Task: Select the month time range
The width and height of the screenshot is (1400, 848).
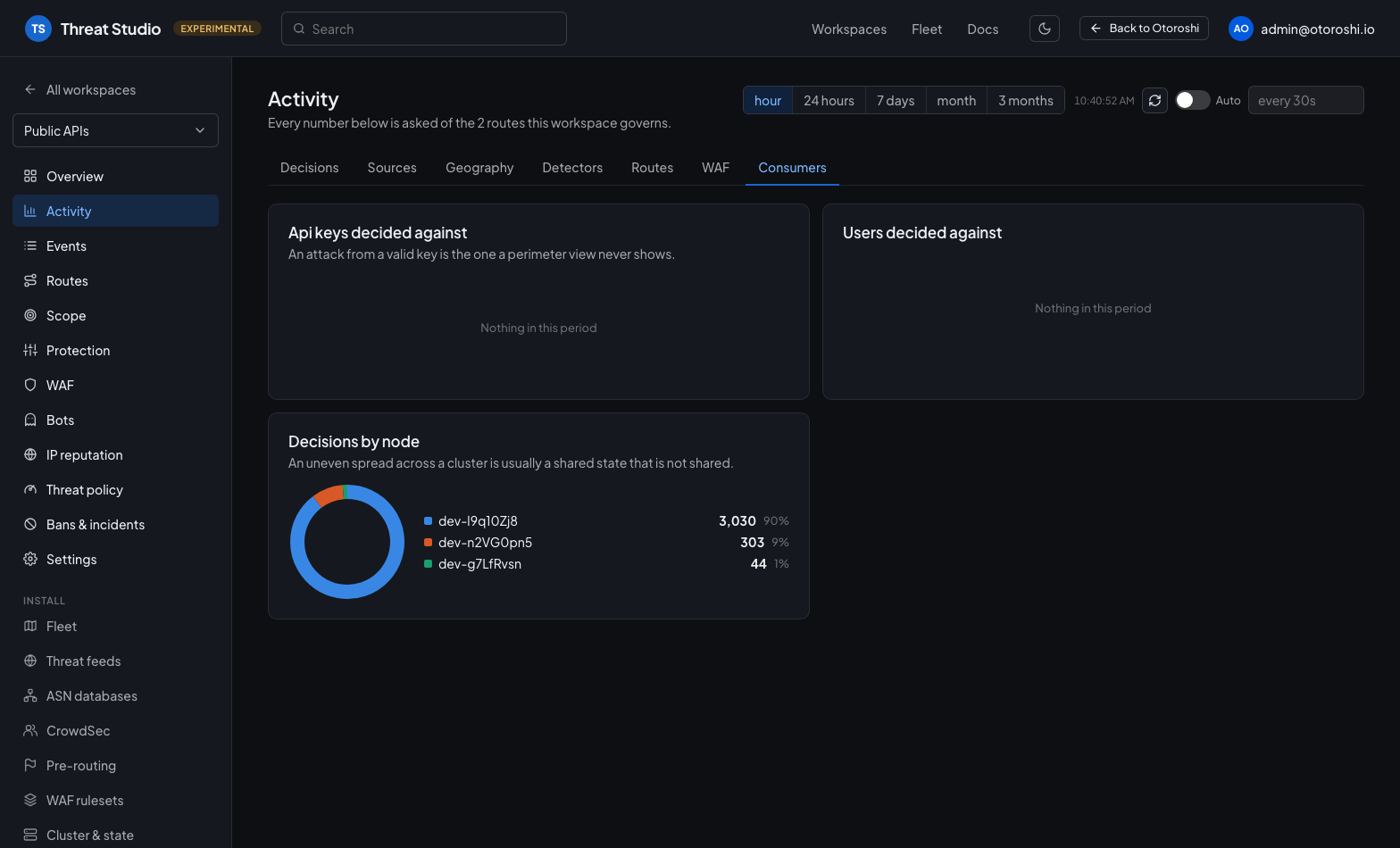Action: 956,101
